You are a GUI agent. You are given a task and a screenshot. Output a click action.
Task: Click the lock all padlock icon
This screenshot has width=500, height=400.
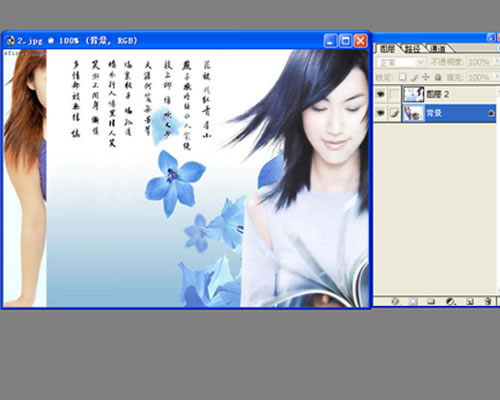[x=438, y=77]
